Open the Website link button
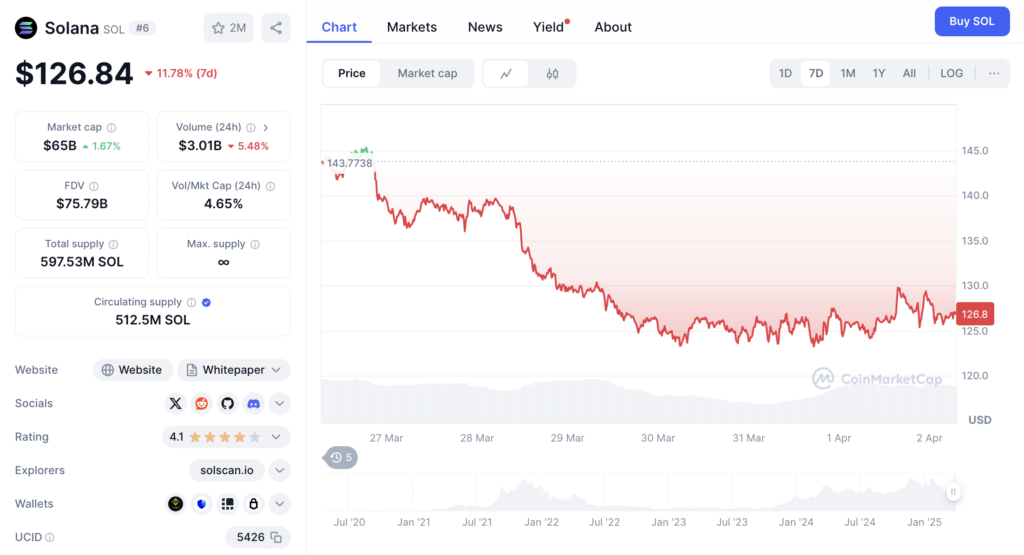 (x=133, y=370)
